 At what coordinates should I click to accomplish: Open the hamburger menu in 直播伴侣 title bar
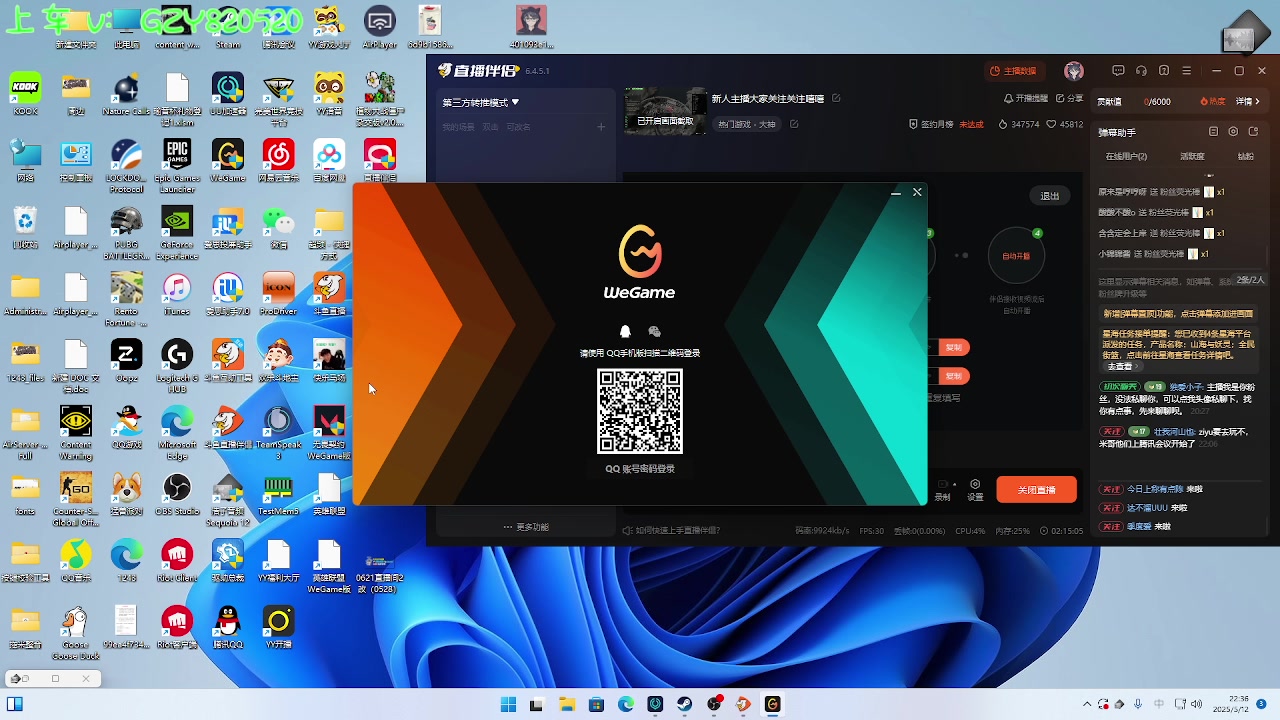click(1187, 71)
